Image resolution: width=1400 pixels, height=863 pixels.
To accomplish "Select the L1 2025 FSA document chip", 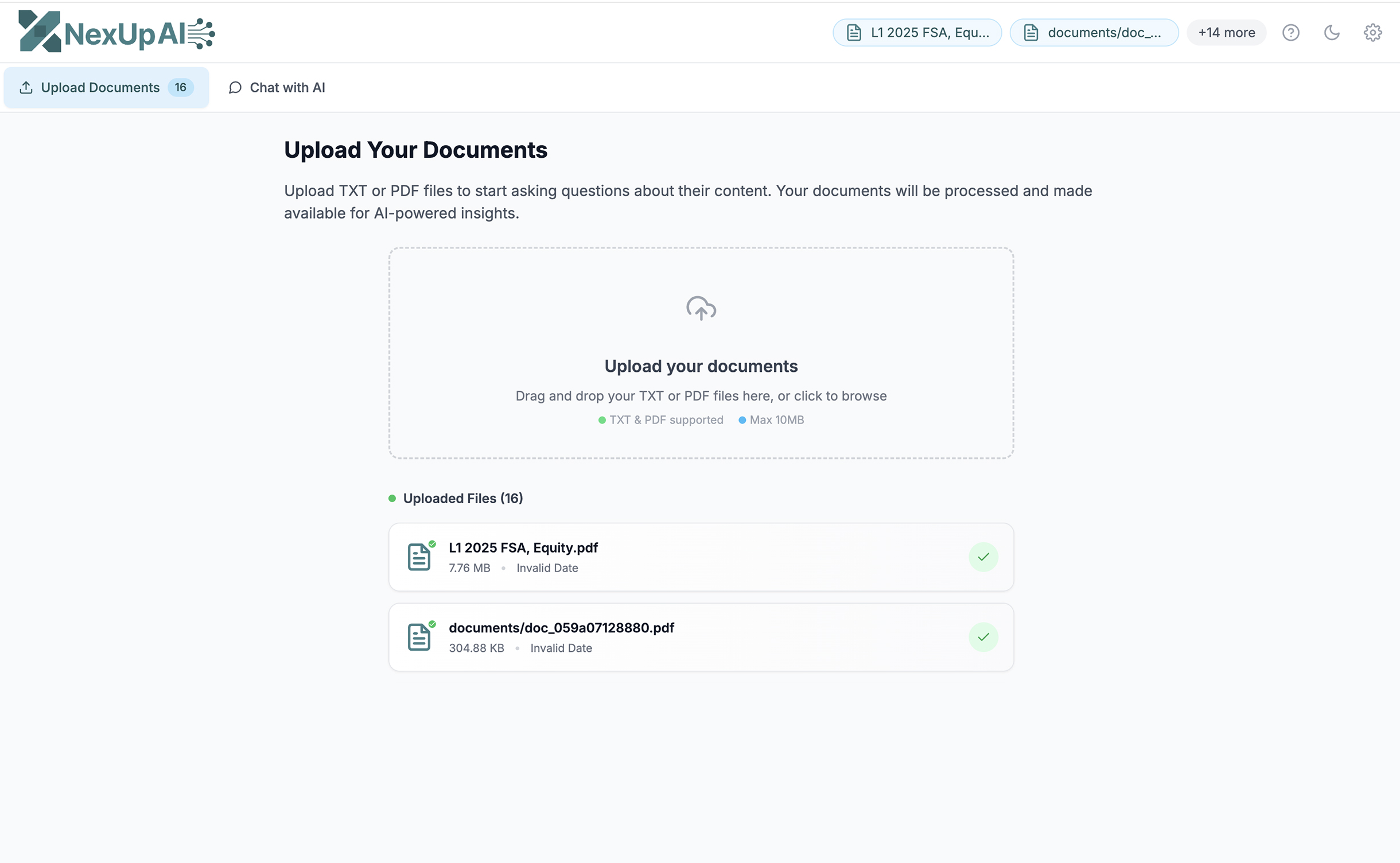I will coord(917,33).
